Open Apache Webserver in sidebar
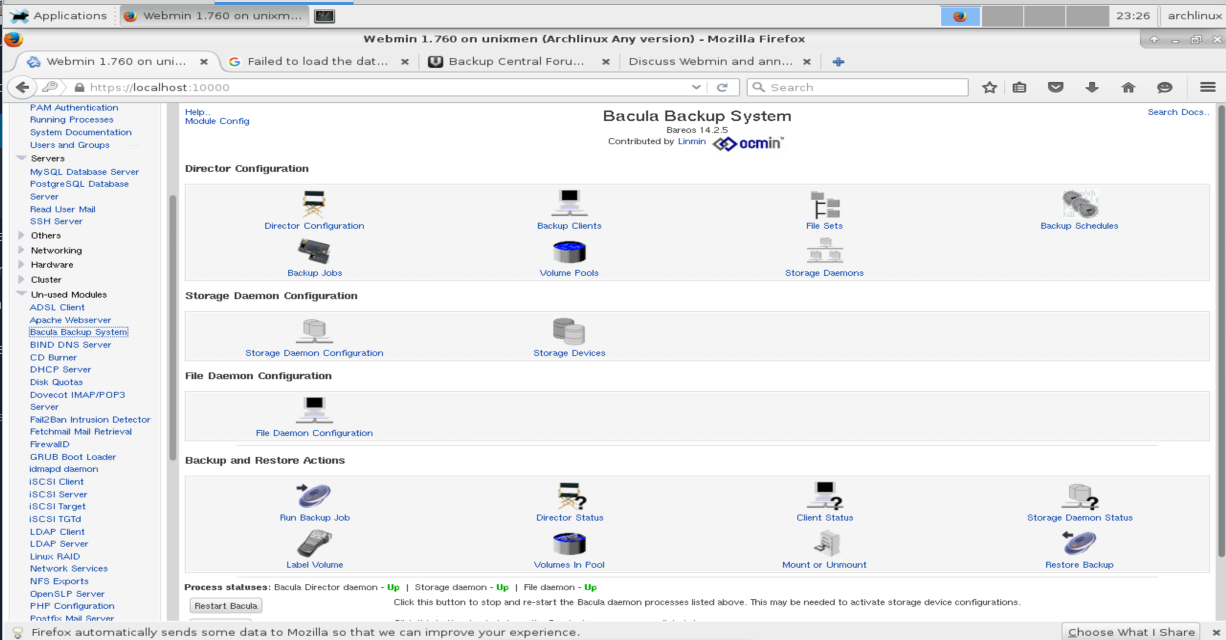Image resolution: width=1226 pixels, height=640 pixels. coord(70,320)
